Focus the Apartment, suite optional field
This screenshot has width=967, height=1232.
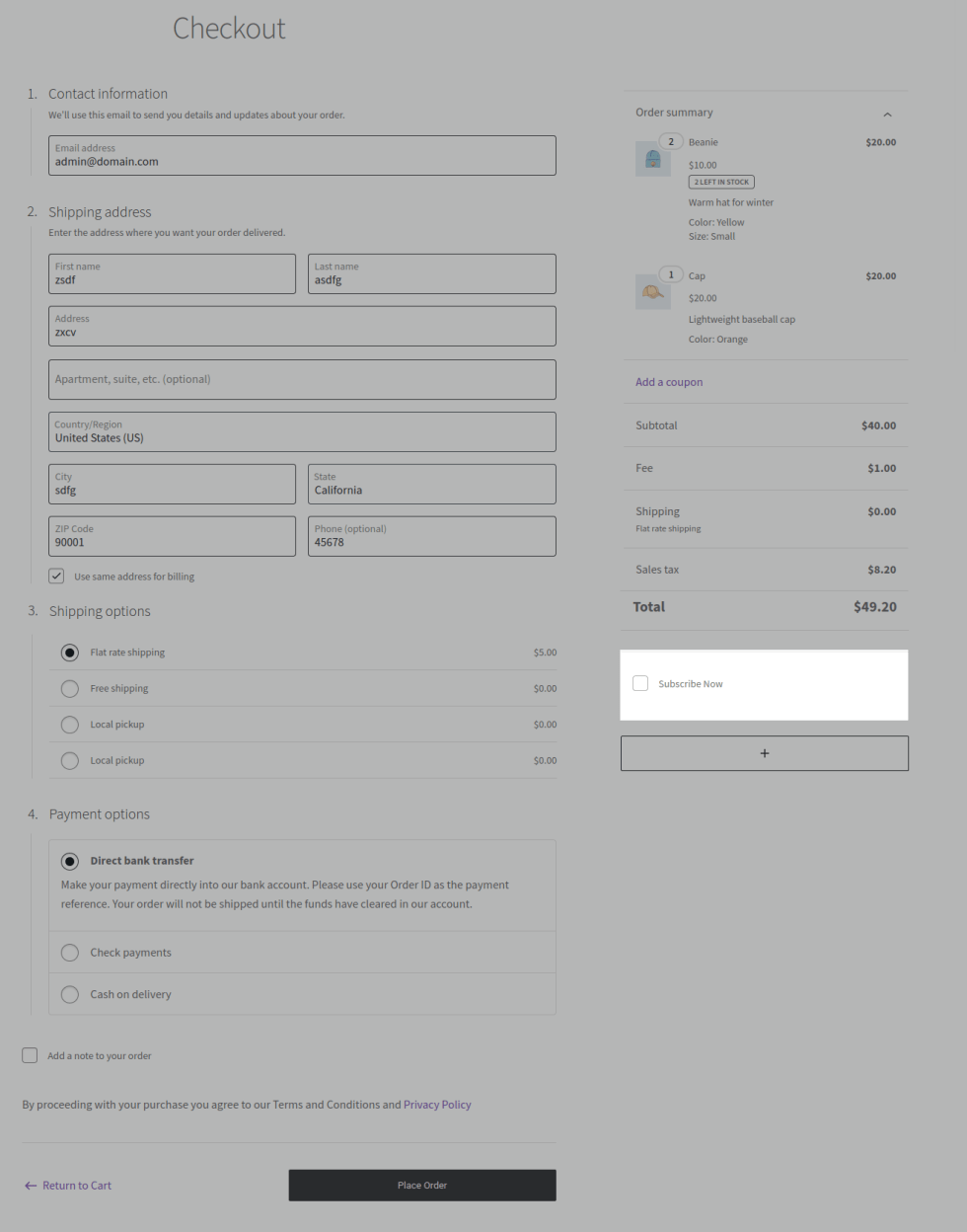coord(302,380)
